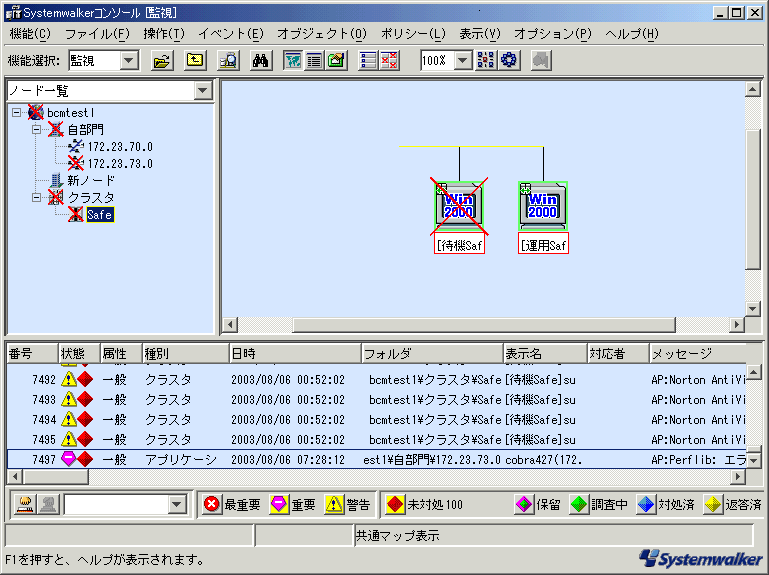Open the ノード一覧 tree selector dropdown

[x=203, y=90]
